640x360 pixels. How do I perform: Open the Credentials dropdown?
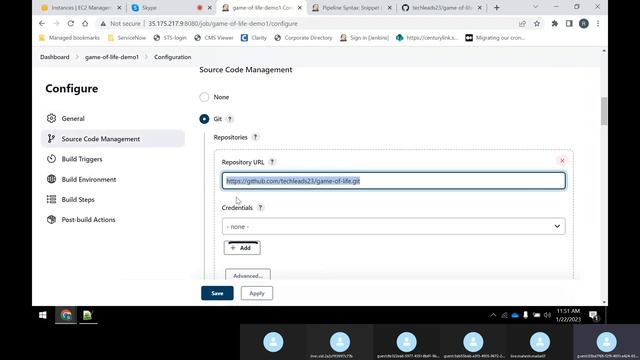tap(393, 227)
